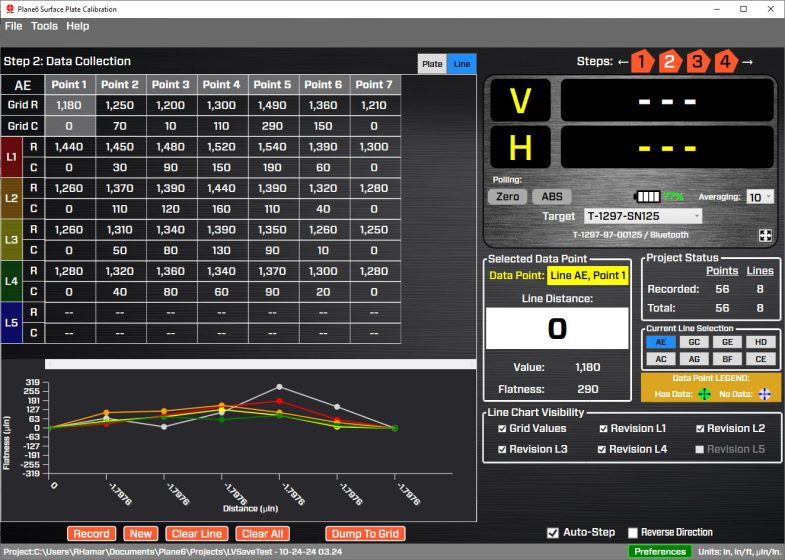Open the Tools menu
785x560 pixels.
[44, 26]
